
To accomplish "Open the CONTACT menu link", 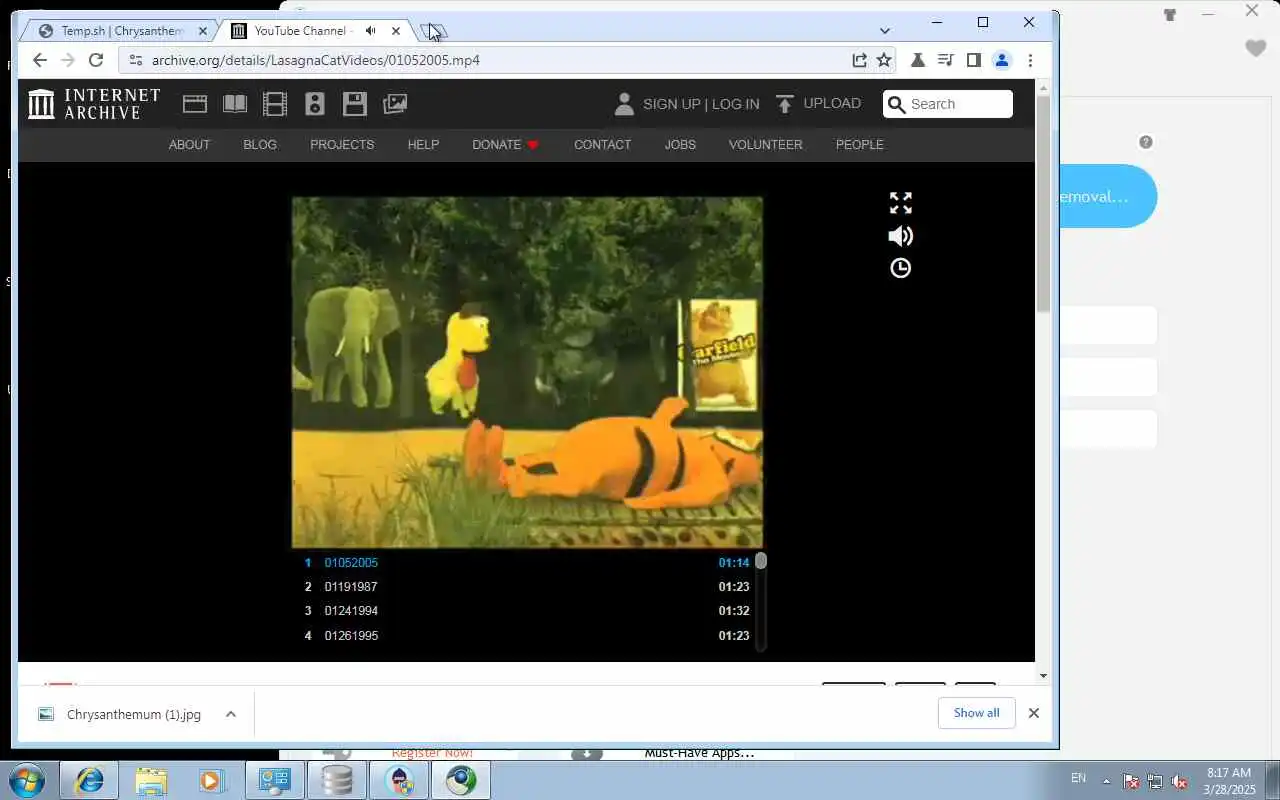I will (x=602, y=145).
